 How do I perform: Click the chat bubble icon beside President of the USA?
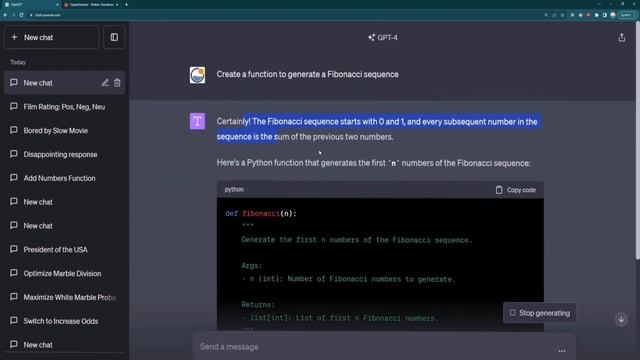[14, 249]
